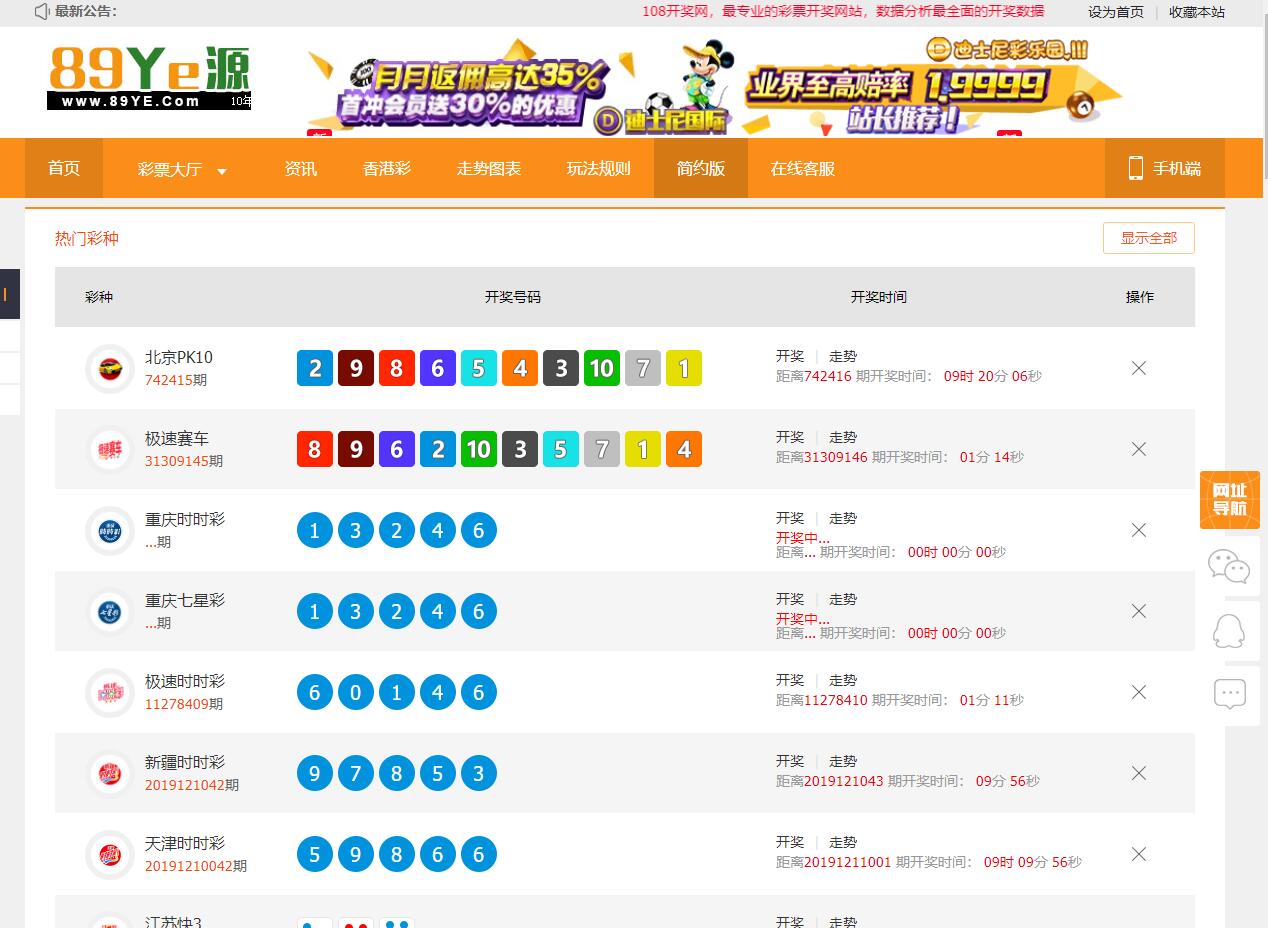Click the 天津时时彩 logo icon

coord(110,854)
